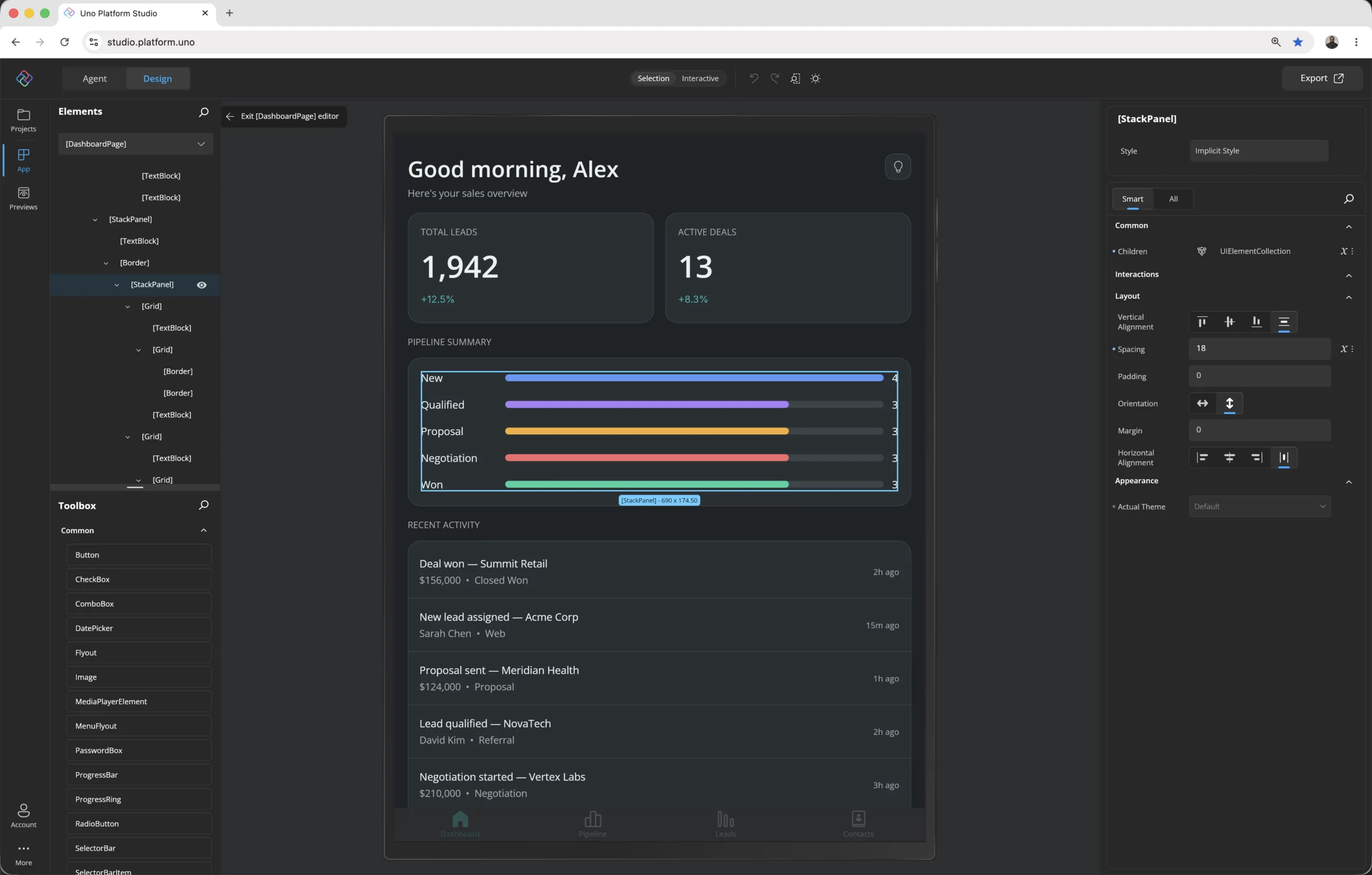Viewport: 1372px width, 875px height.
Task: Search the Toolbox panel
Action: click(204, 505)
